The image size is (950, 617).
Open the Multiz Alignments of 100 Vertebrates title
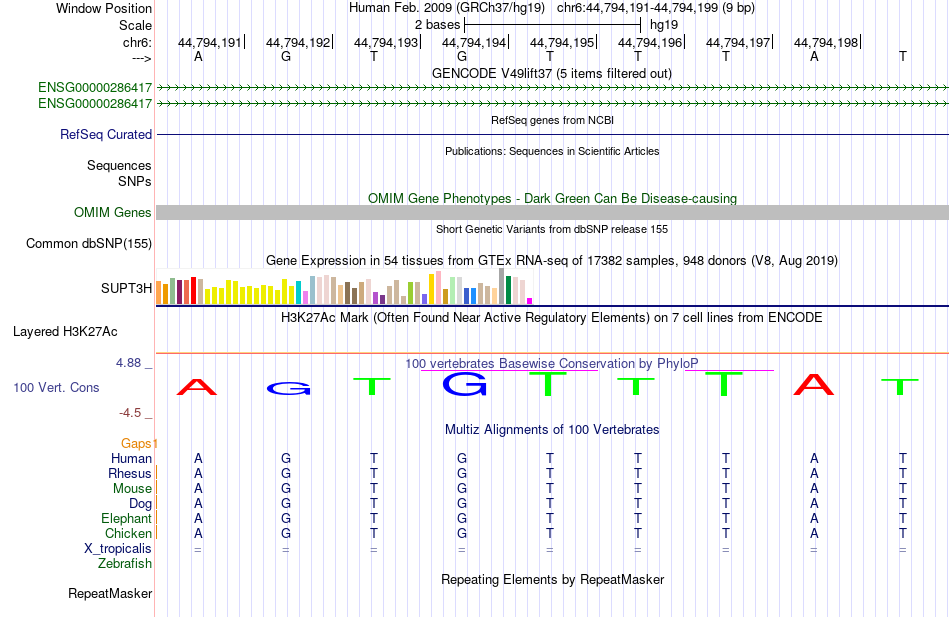(x=552, y=430)
